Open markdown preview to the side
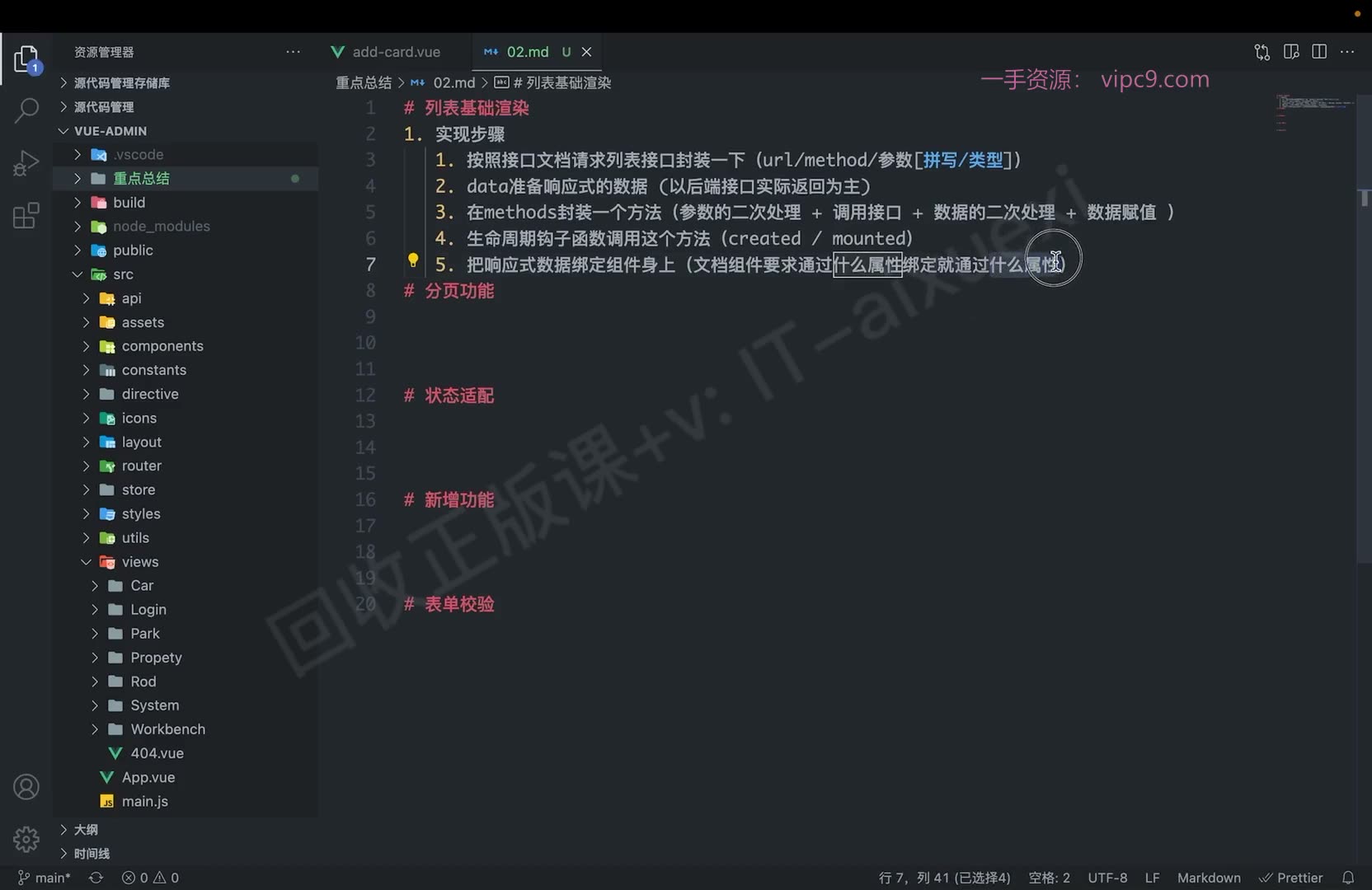The width and height of the screenshot is (1372, 890). [x=1291, y=52]
